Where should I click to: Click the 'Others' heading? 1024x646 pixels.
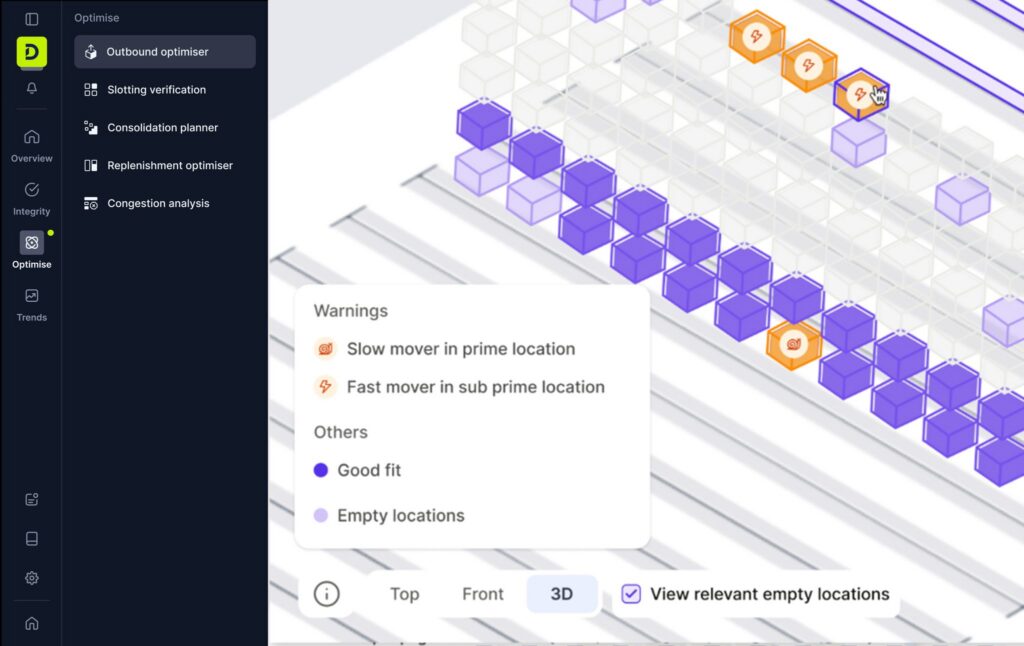340,432
